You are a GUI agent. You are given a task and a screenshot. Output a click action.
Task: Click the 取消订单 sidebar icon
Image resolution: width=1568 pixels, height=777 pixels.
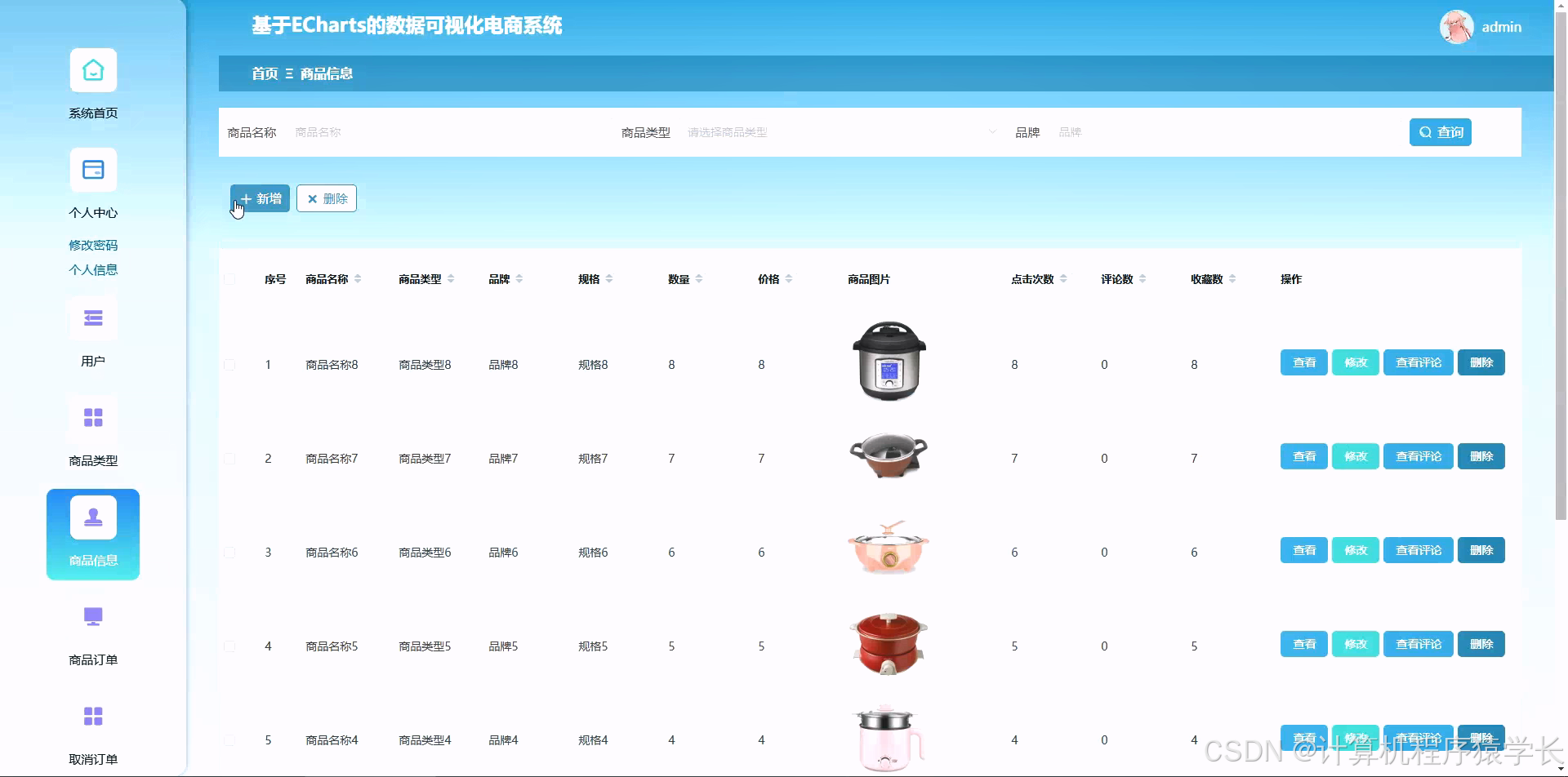tap(92, 716)
